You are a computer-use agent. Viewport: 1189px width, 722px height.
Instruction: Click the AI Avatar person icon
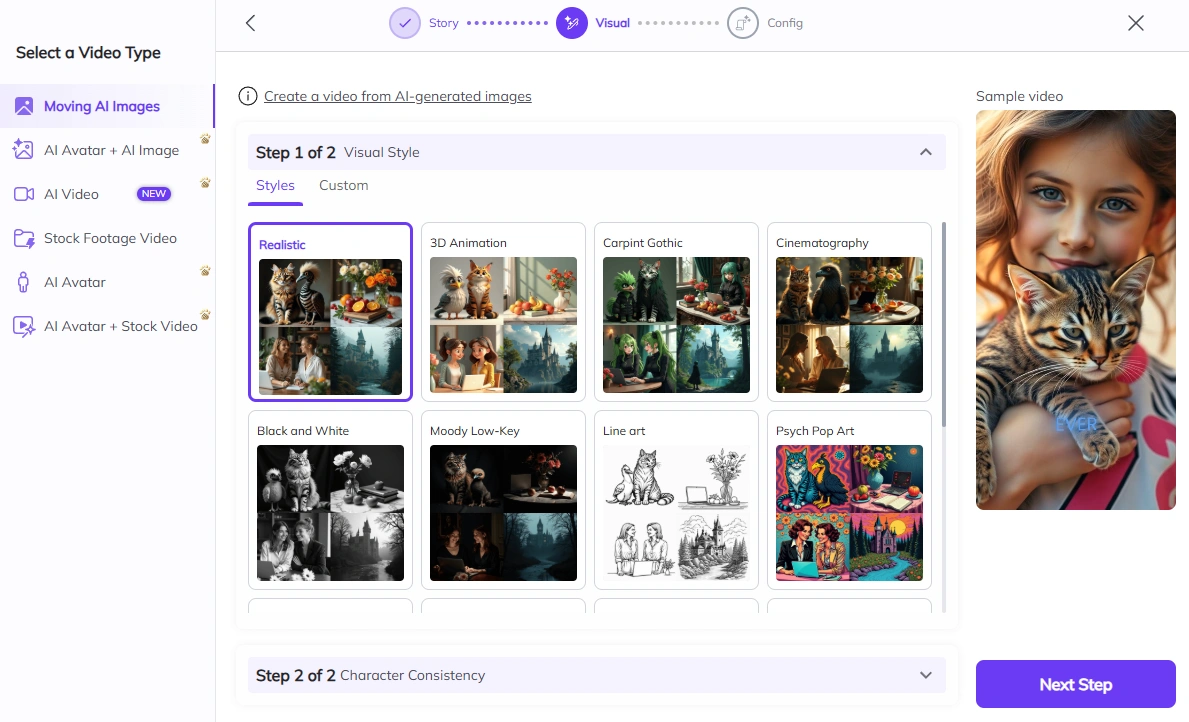tap(24, 282)
